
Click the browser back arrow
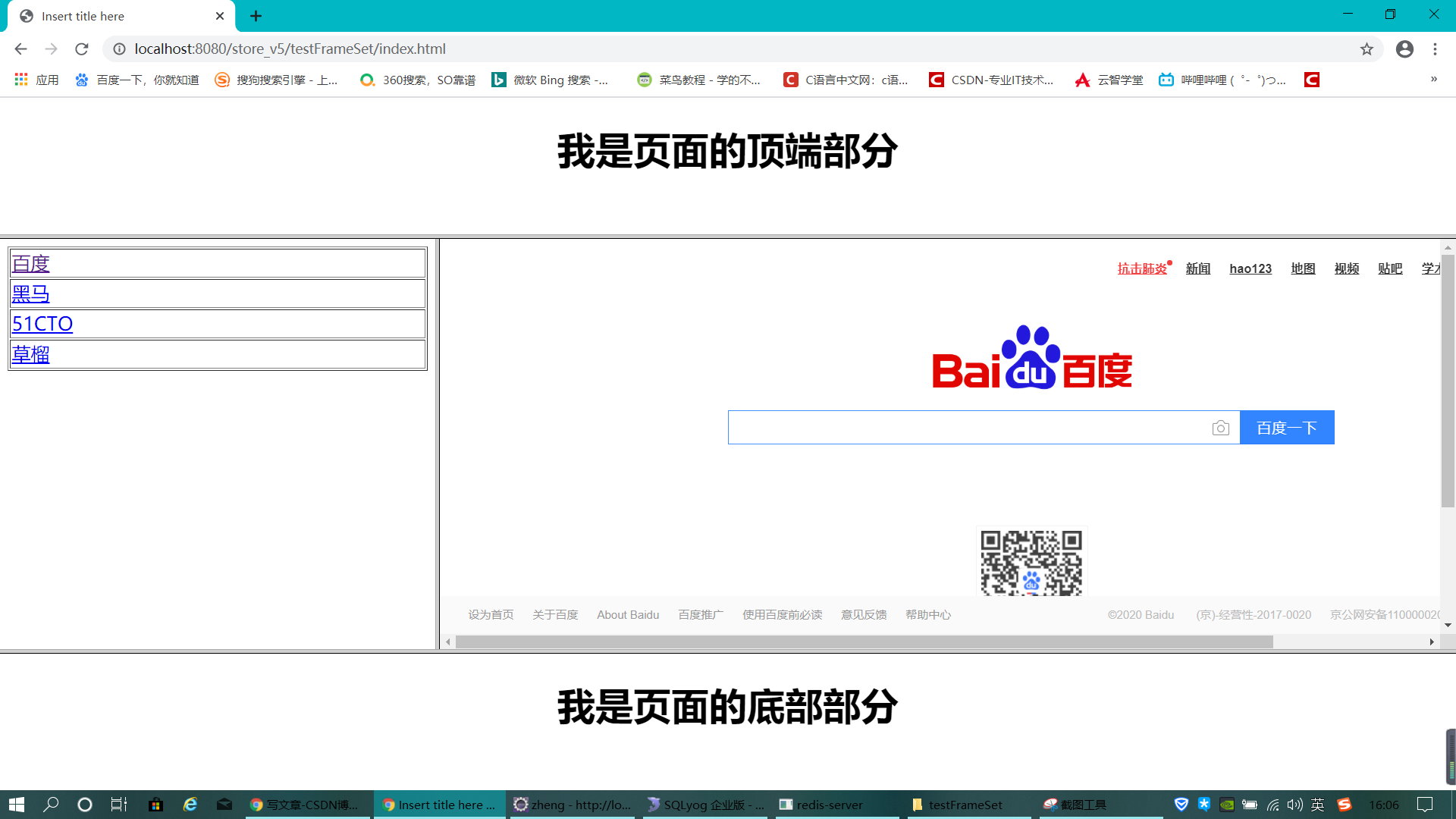click(20, 49)
